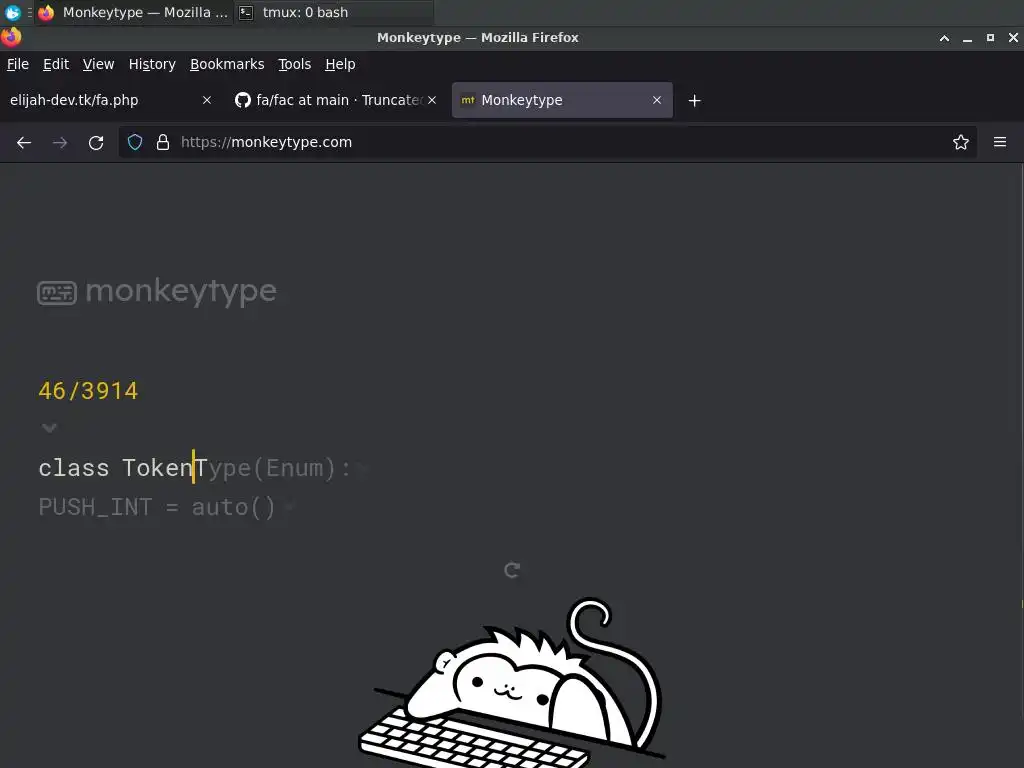Switch to the fa/fac at main tab

335,100
